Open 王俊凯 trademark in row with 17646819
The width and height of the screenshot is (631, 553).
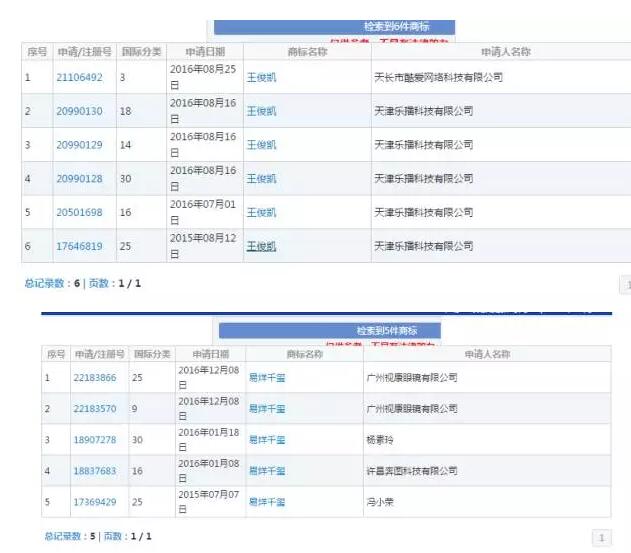(x=261, y=246)
